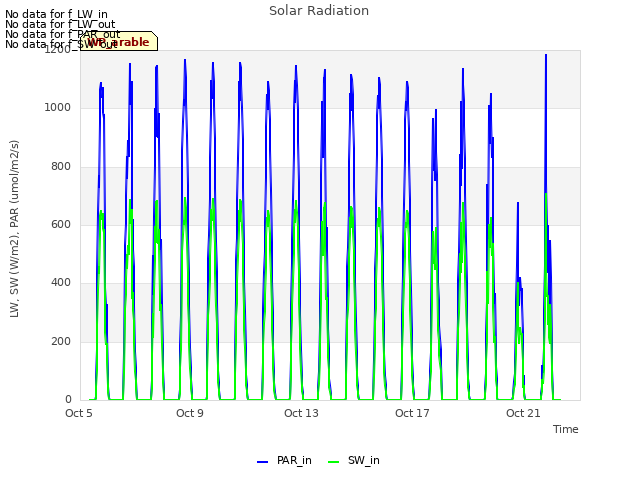Click the Solar Radiation chart title
The width and height of the screenshot is (640, 480).
319,11
